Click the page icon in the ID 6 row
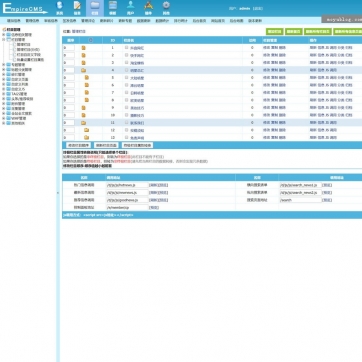This screenshot has height=362, width=362. click(87, 85)
